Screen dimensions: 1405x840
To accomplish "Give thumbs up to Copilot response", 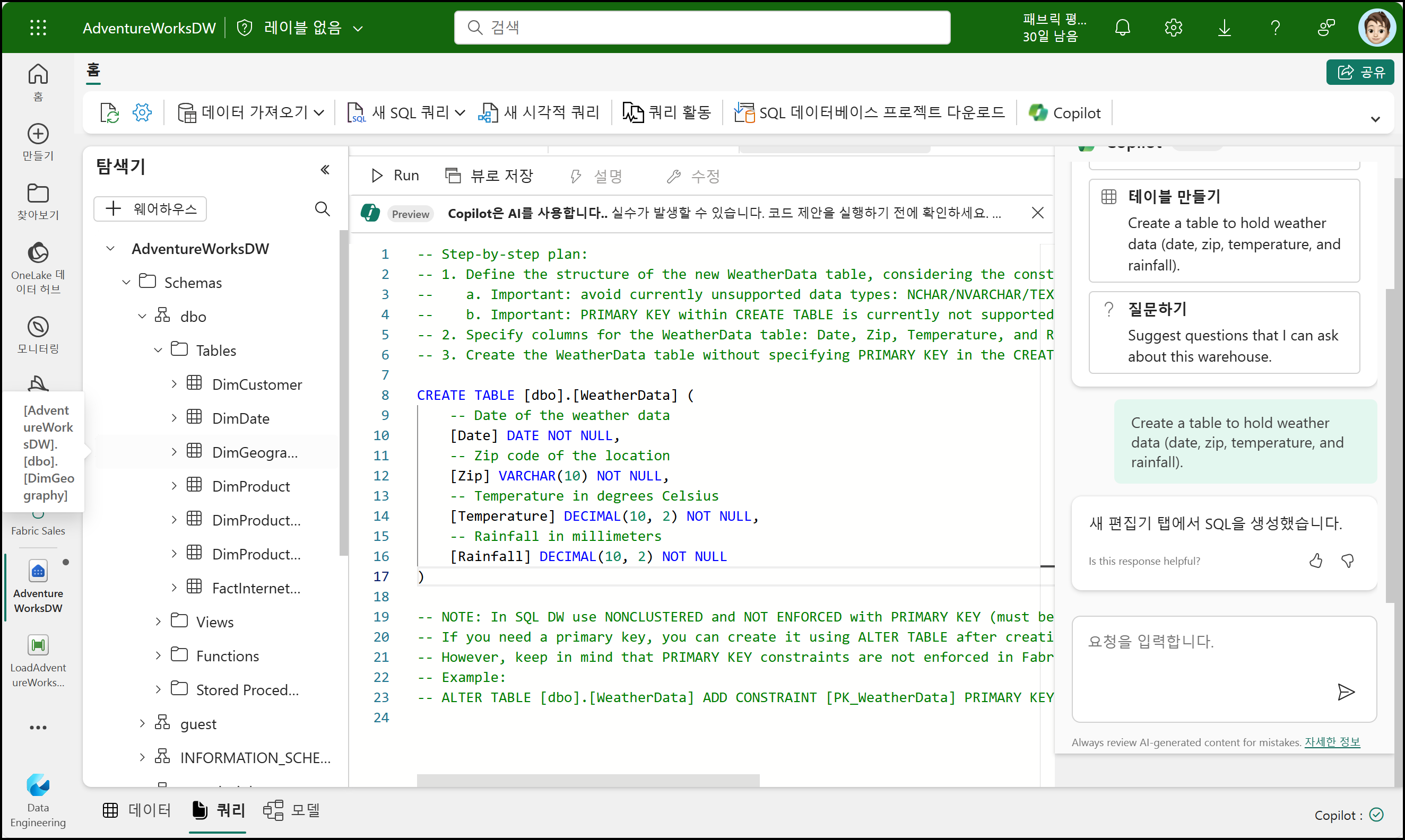I will click(1315, 561).
